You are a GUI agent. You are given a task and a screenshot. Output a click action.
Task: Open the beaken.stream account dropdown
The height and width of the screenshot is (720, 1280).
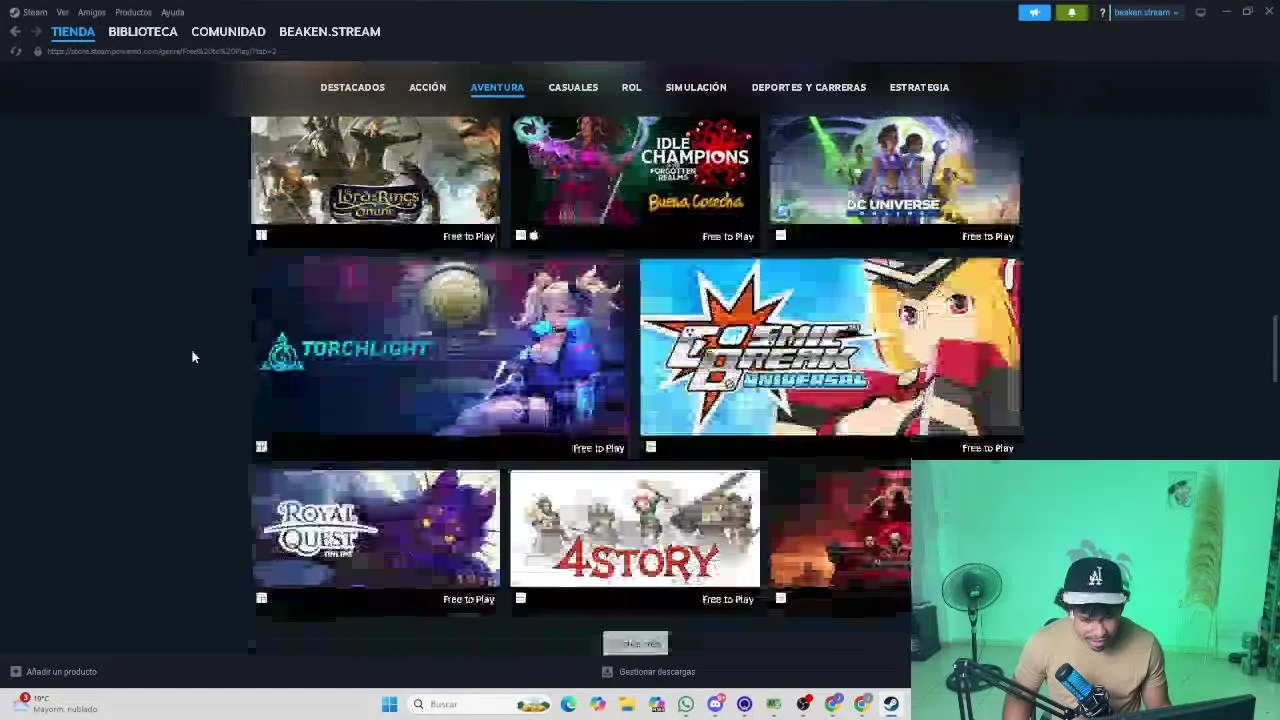tap(1146, 13)
